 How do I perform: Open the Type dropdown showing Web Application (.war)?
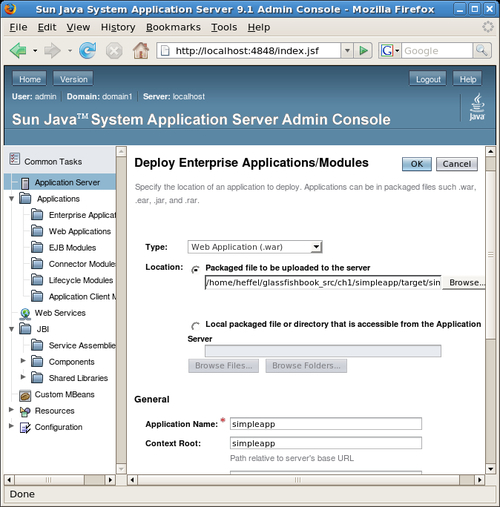[255, 247]
